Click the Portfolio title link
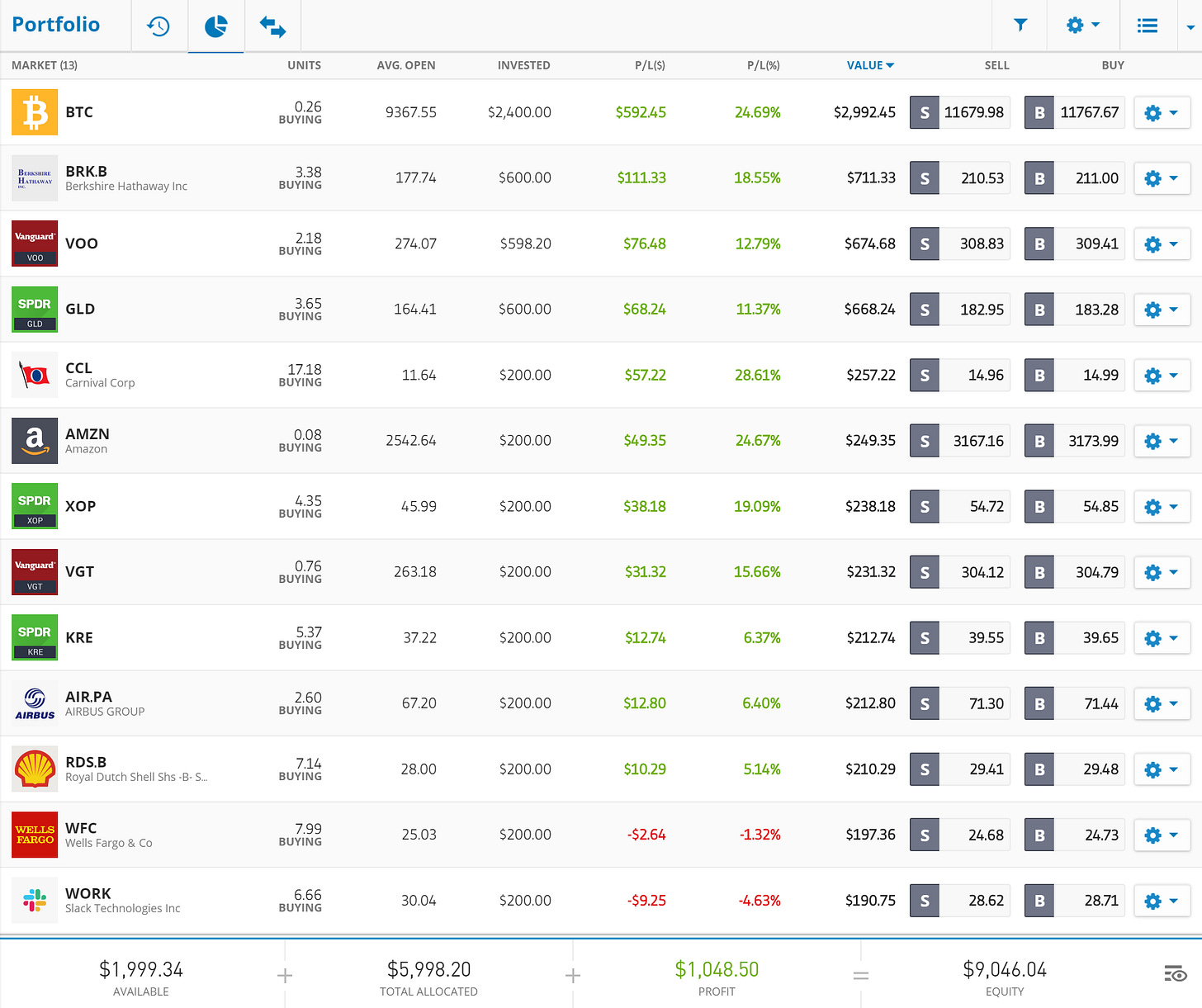The width and height of the screenshot is (1202, 1008). (55, 25)
